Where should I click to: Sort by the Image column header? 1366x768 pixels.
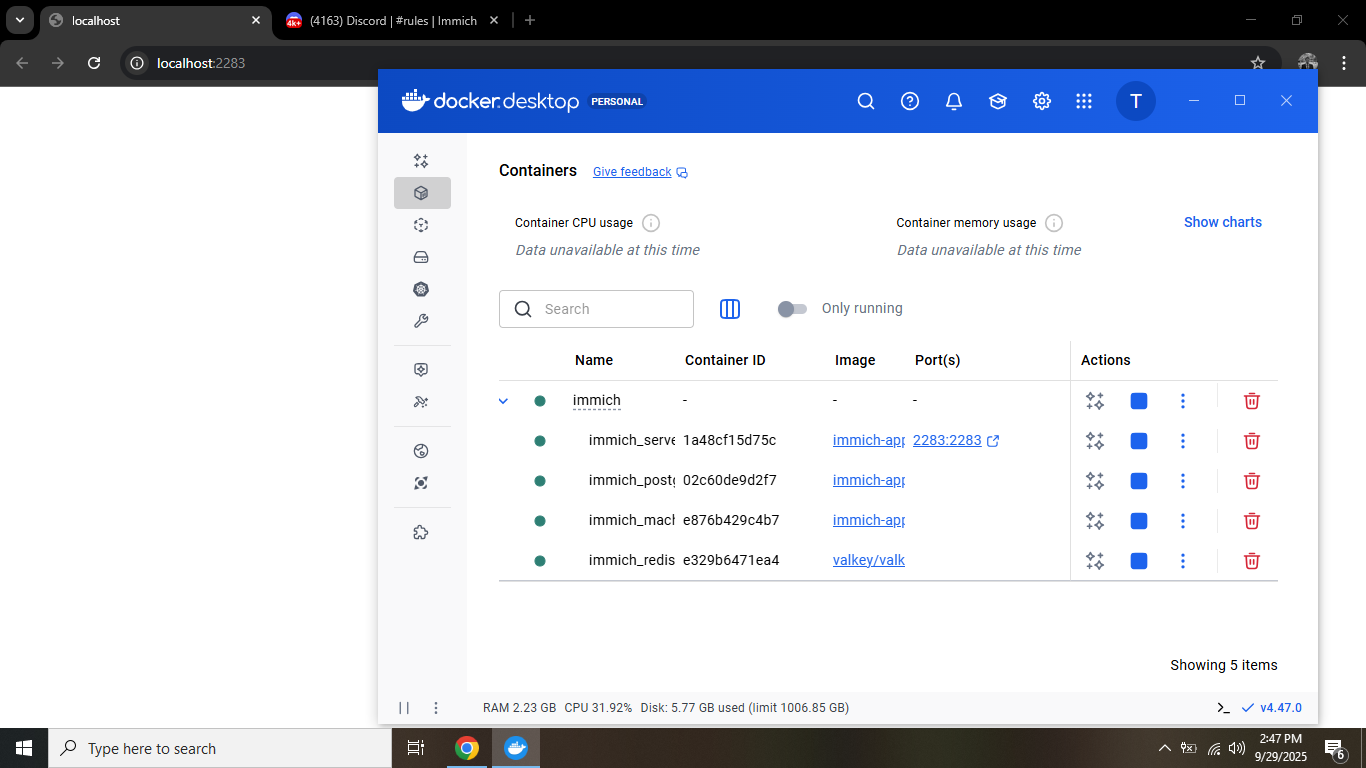tap(855, 360)
